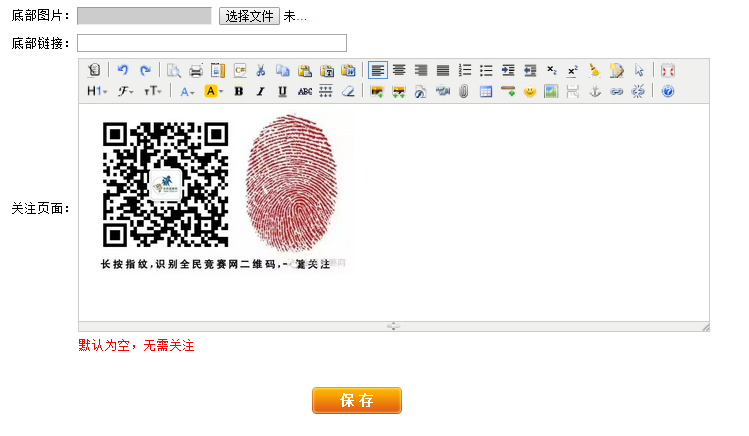Cut with the scissors icon
This screenshot has height=436, width=749.
click(261, 70)
